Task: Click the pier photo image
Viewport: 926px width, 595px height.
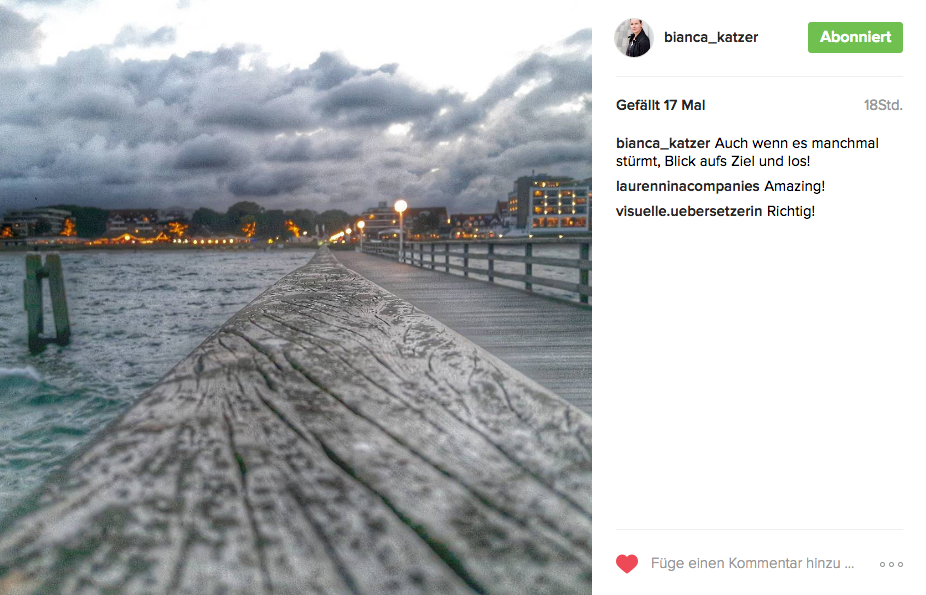Action: [296, 298]
